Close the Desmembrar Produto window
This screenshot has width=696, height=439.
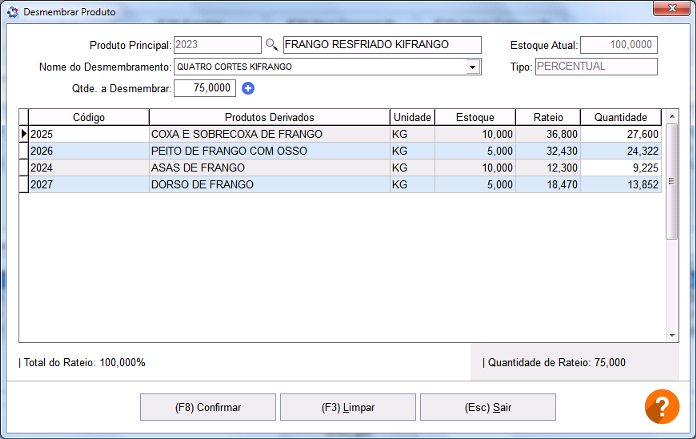pos(672,8)
